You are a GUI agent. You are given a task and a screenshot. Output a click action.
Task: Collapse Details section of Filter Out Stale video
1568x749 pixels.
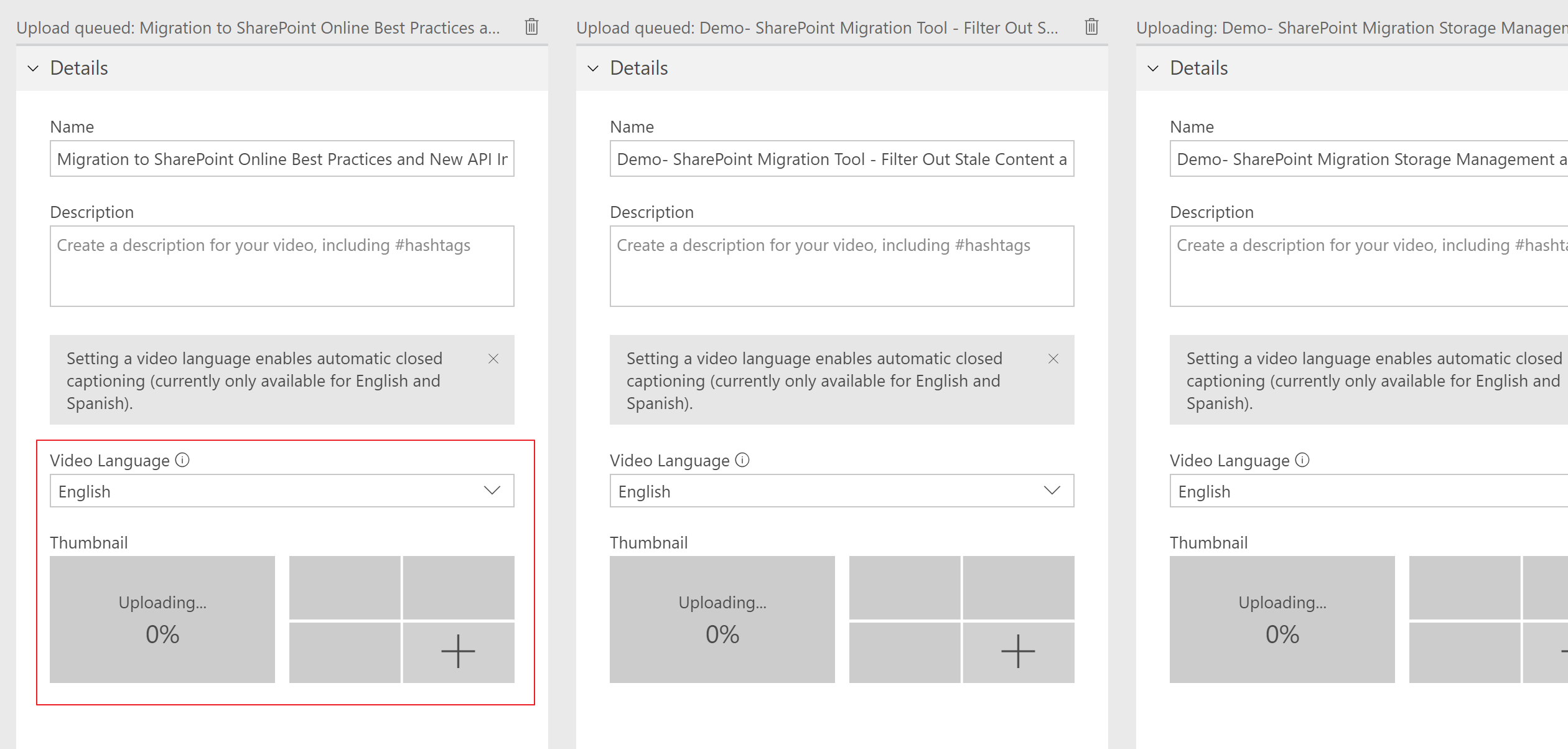(594, 68)
